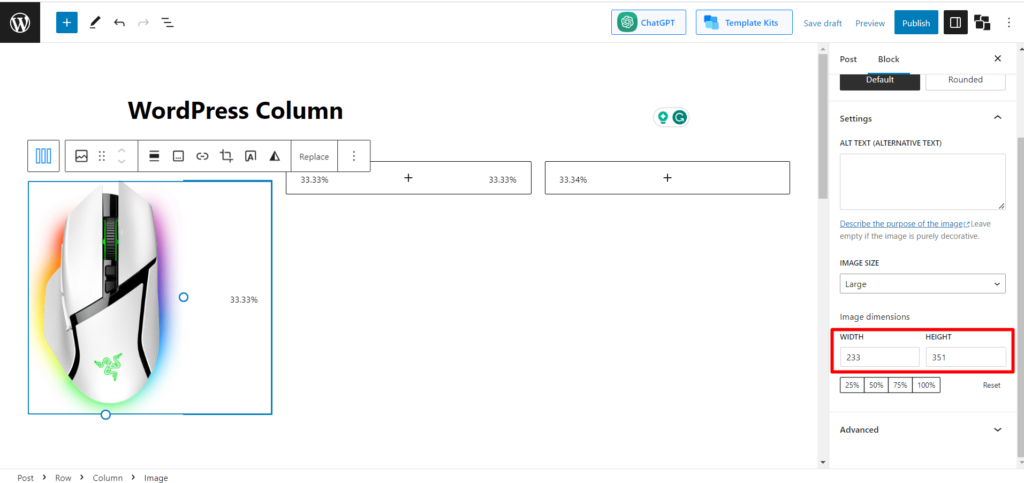Close the settings sidebar
Image resolution: width=1024 pixels, height=483 pixels.
[x=997, y=59]
